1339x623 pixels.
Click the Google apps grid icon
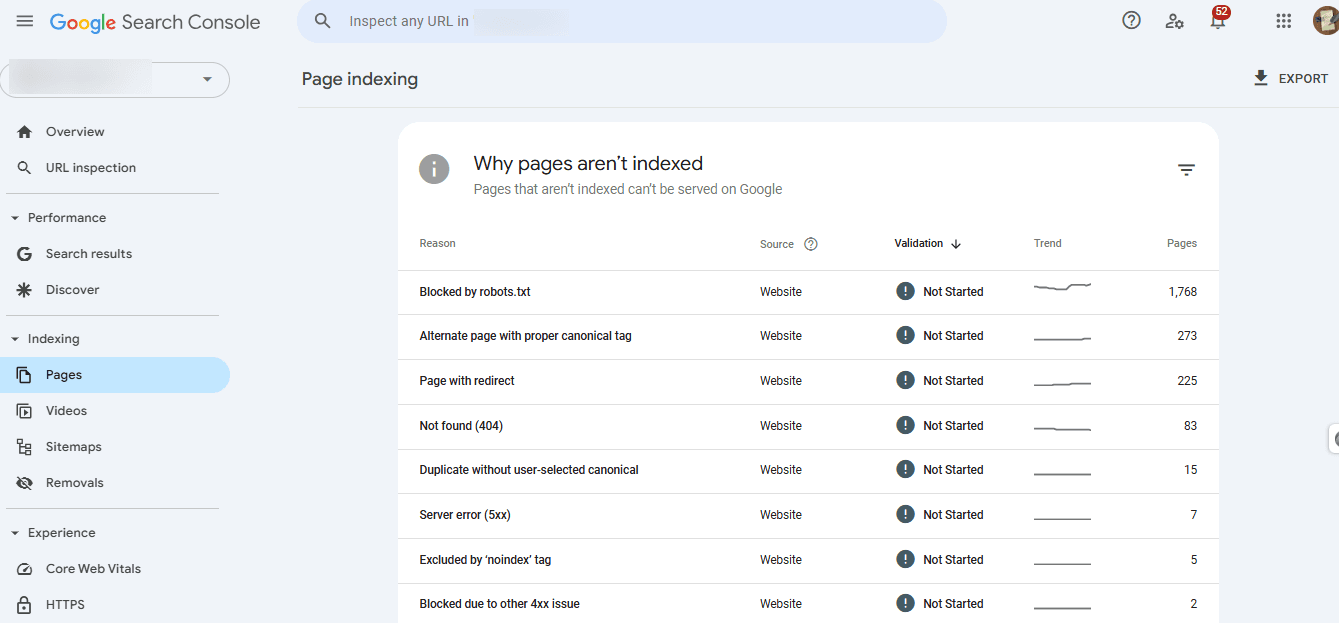[1283, 20]
